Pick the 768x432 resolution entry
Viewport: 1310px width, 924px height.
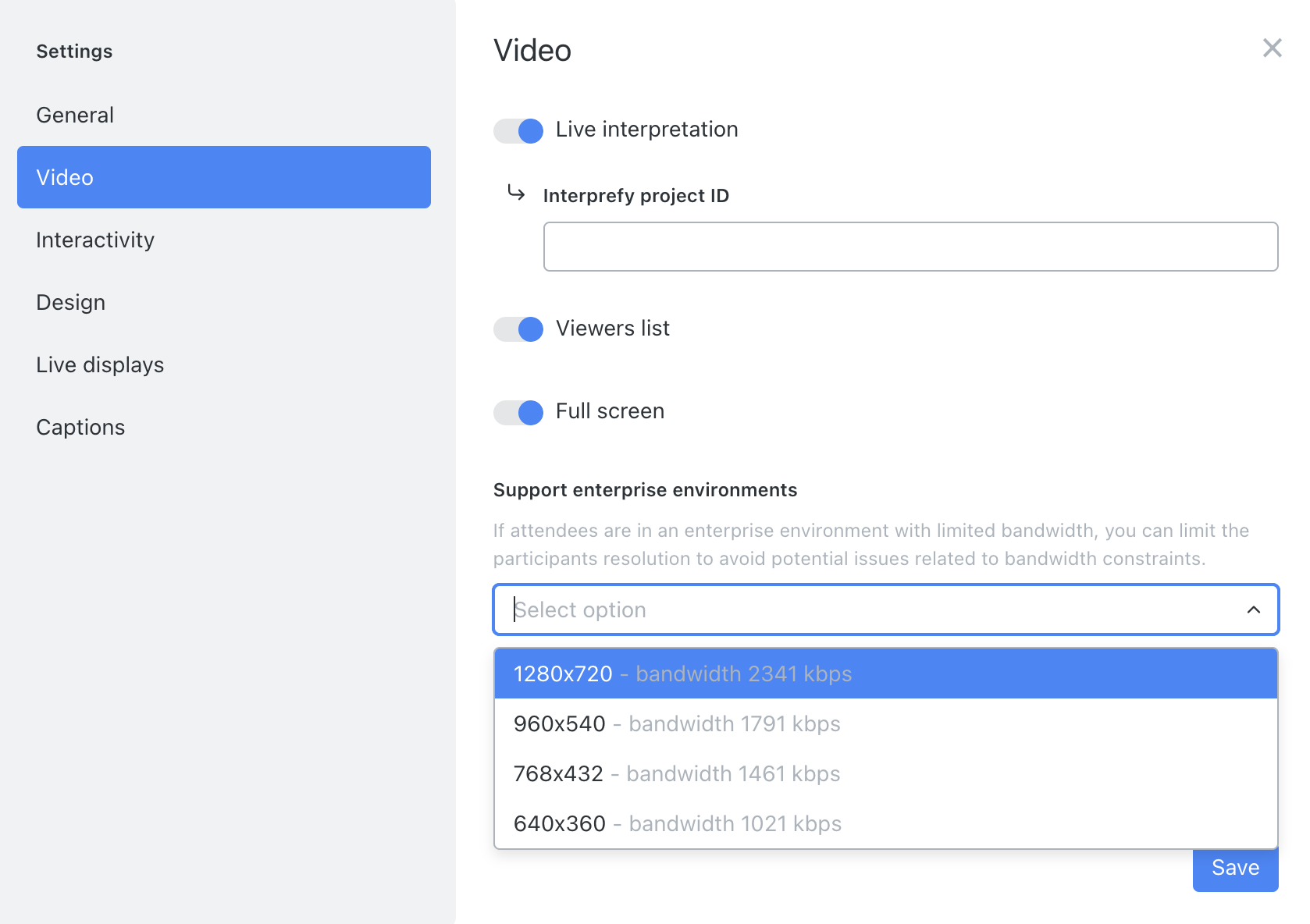click(676, 773)
